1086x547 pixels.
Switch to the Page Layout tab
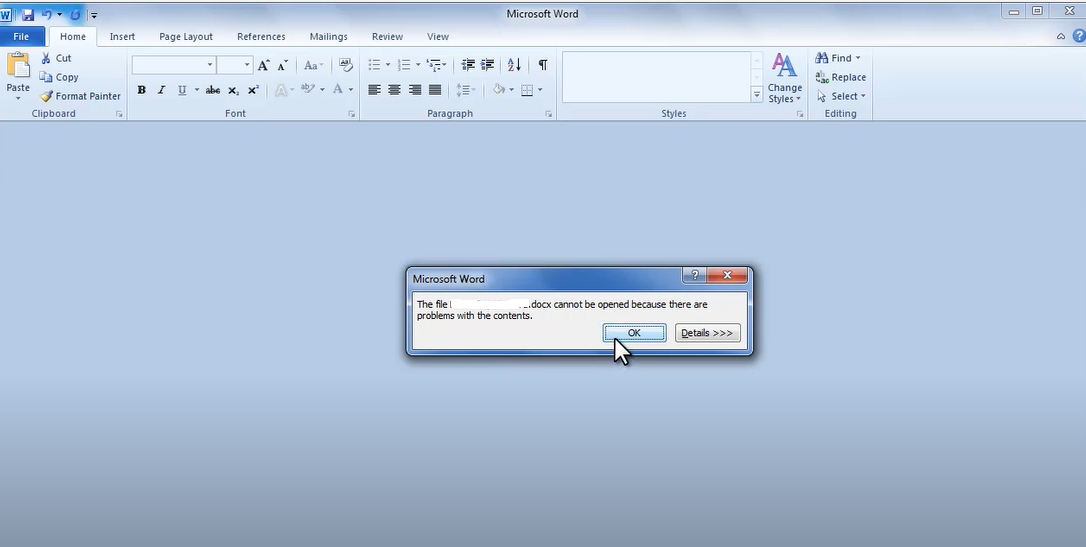[186, 37]
